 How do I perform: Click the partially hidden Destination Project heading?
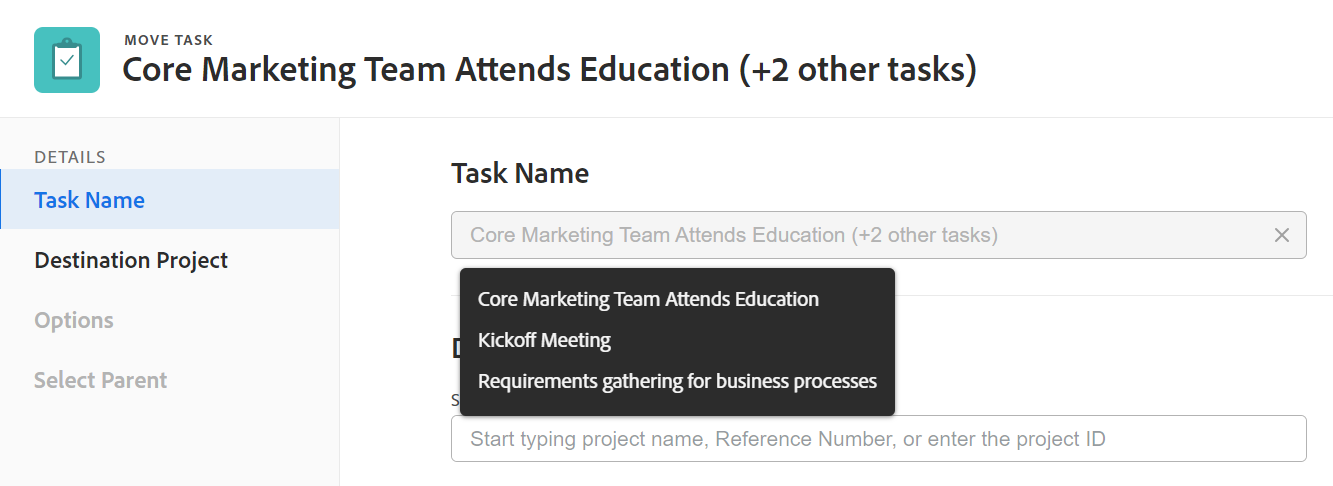pyautogui.click(x=455, y=348)
